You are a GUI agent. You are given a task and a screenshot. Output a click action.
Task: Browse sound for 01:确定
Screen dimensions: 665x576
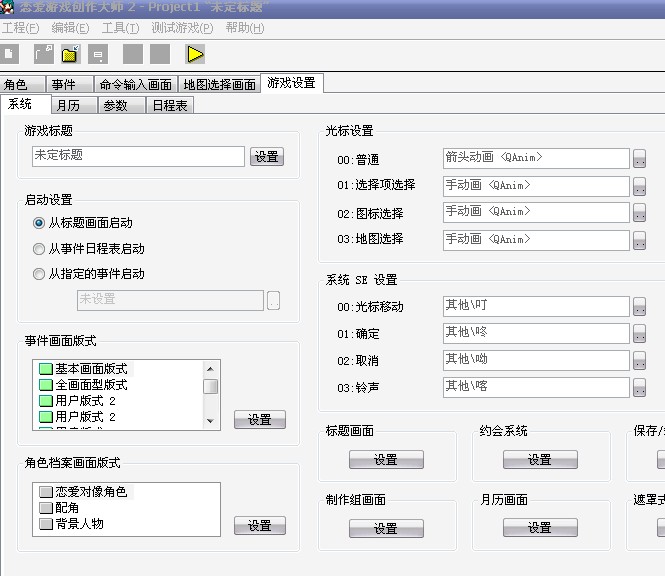pos(640,333)
